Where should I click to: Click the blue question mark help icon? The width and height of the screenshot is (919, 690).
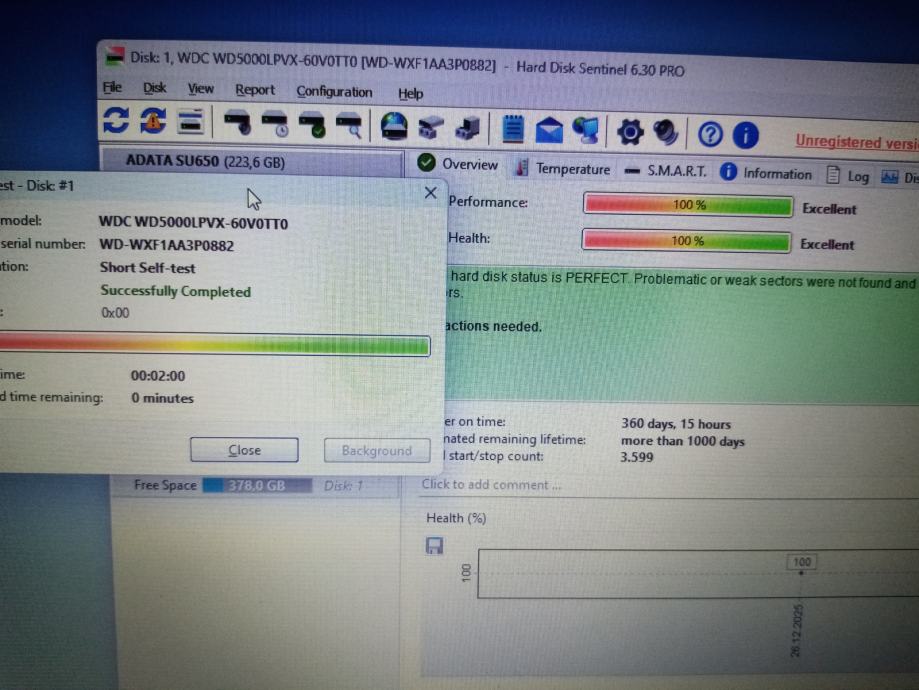click(x=710, y=135)
